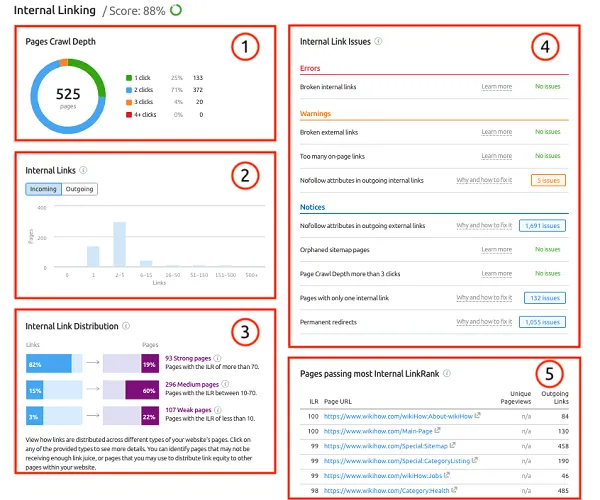This screenshot has width=600, height=500.
Task: Click the 22% weak pages purple bar
Action: (150, 416)
